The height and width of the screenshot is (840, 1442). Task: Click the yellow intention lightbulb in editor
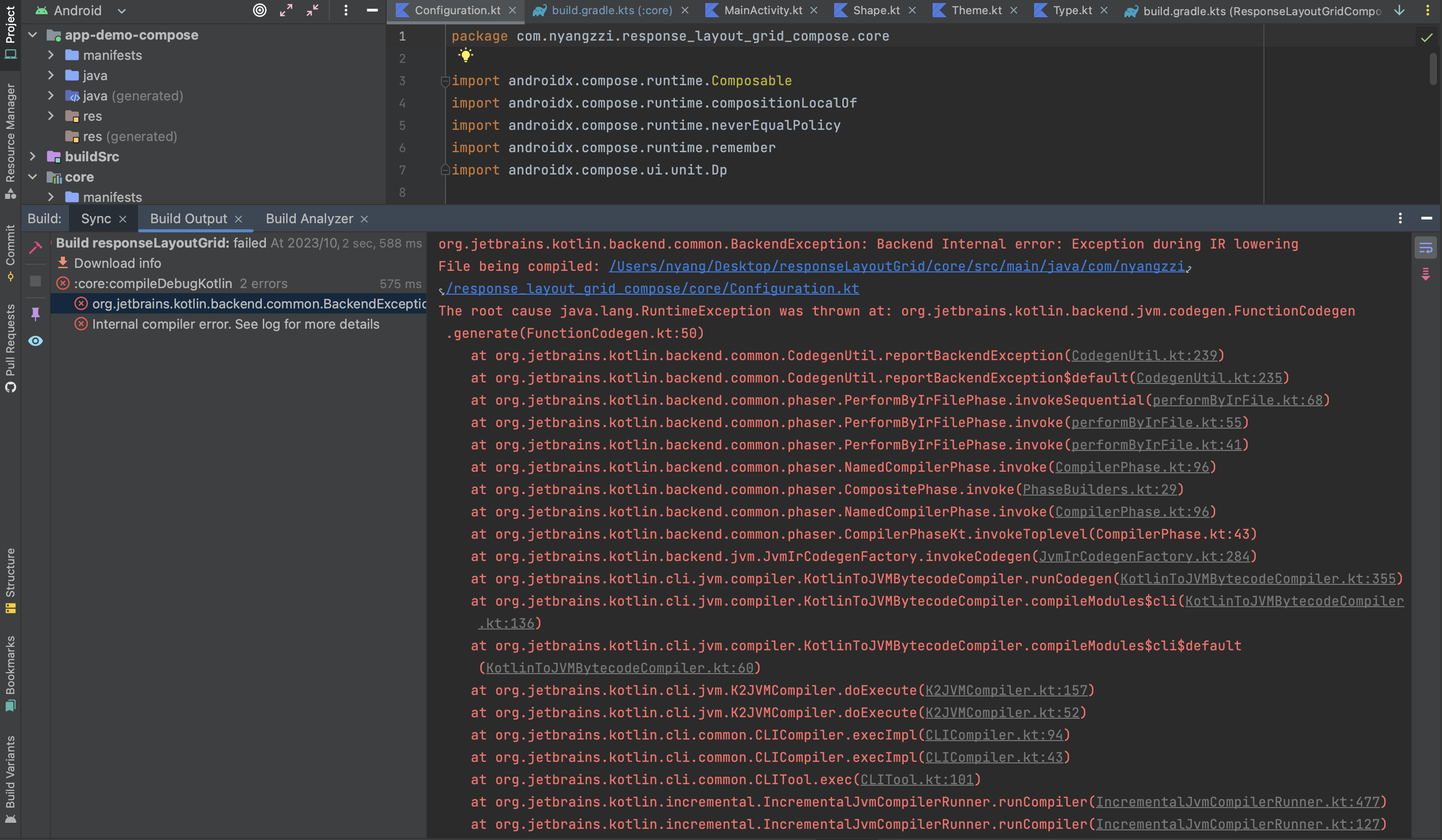tap(466, 55)
